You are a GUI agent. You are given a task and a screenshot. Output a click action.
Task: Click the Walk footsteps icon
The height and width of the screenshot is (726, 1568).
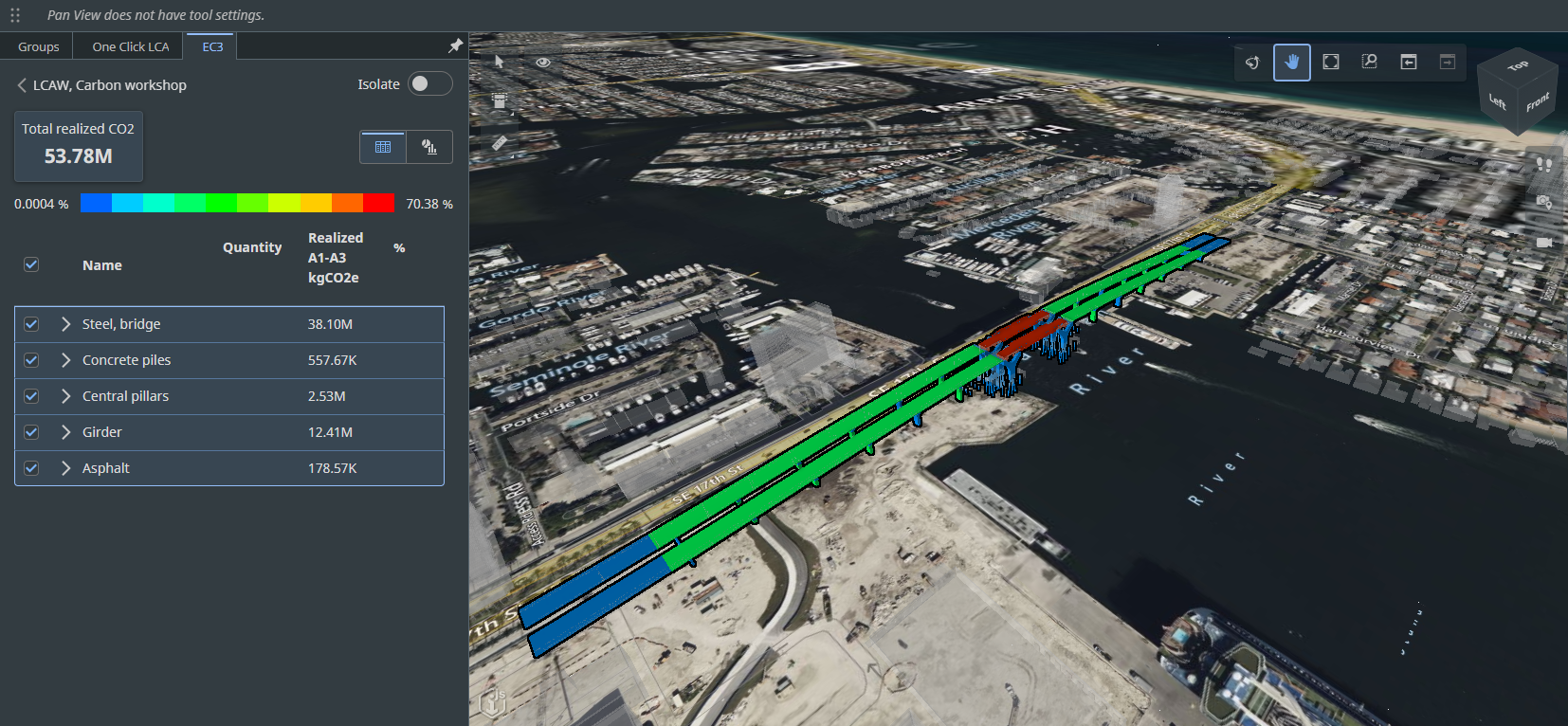(1543, 165)
